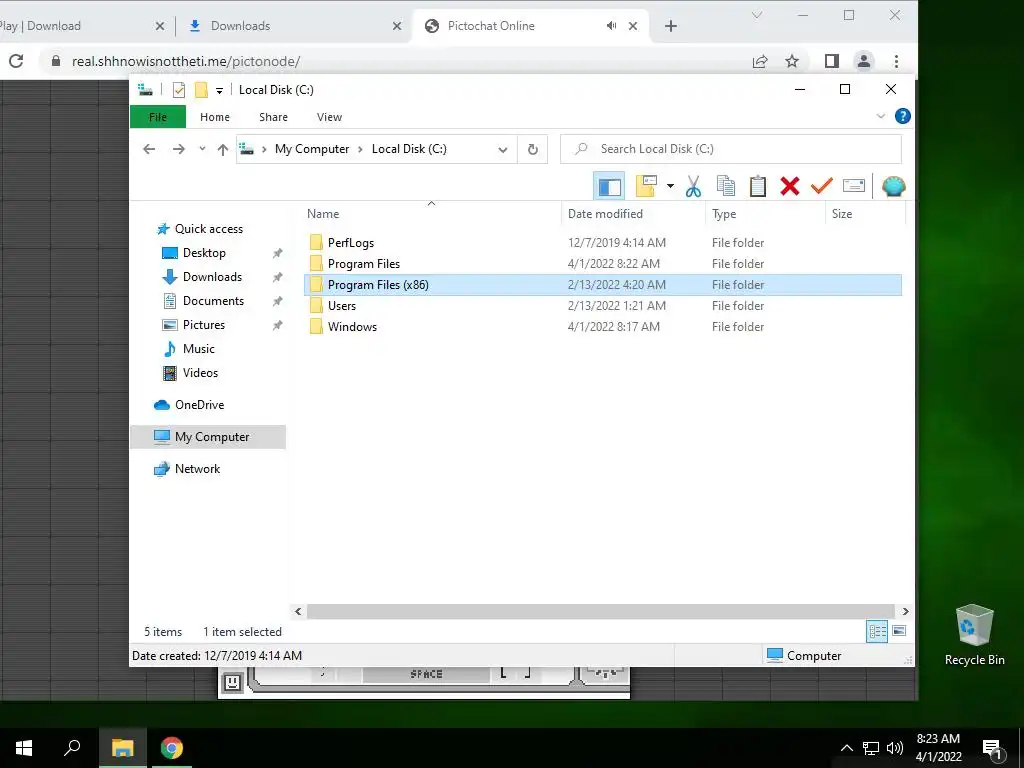
Task: Collapse the ribbon with the chevron
Action: 880,116
